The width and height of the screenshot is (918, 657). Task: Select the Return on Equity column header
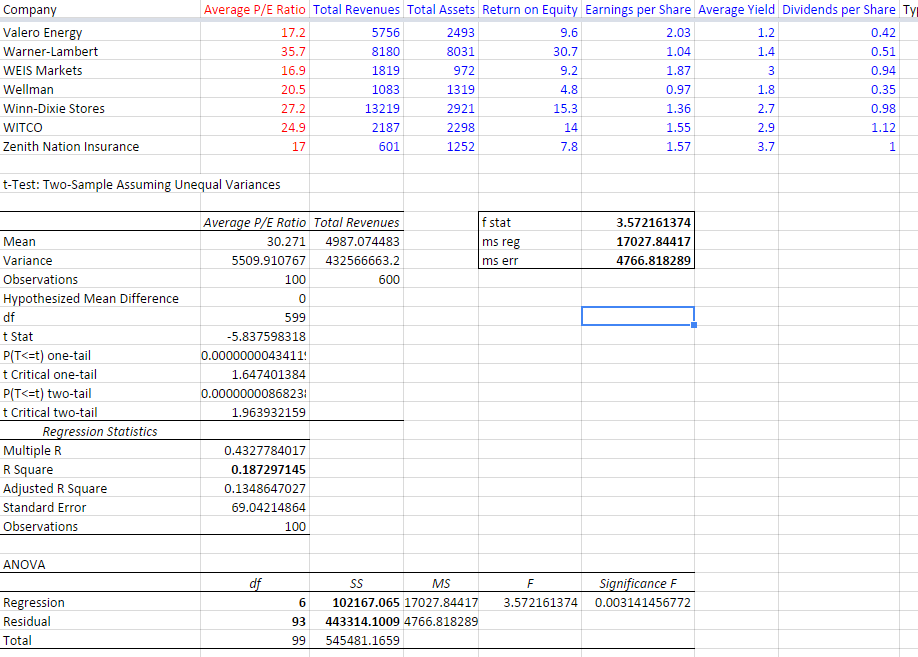(x=529, y=10)
